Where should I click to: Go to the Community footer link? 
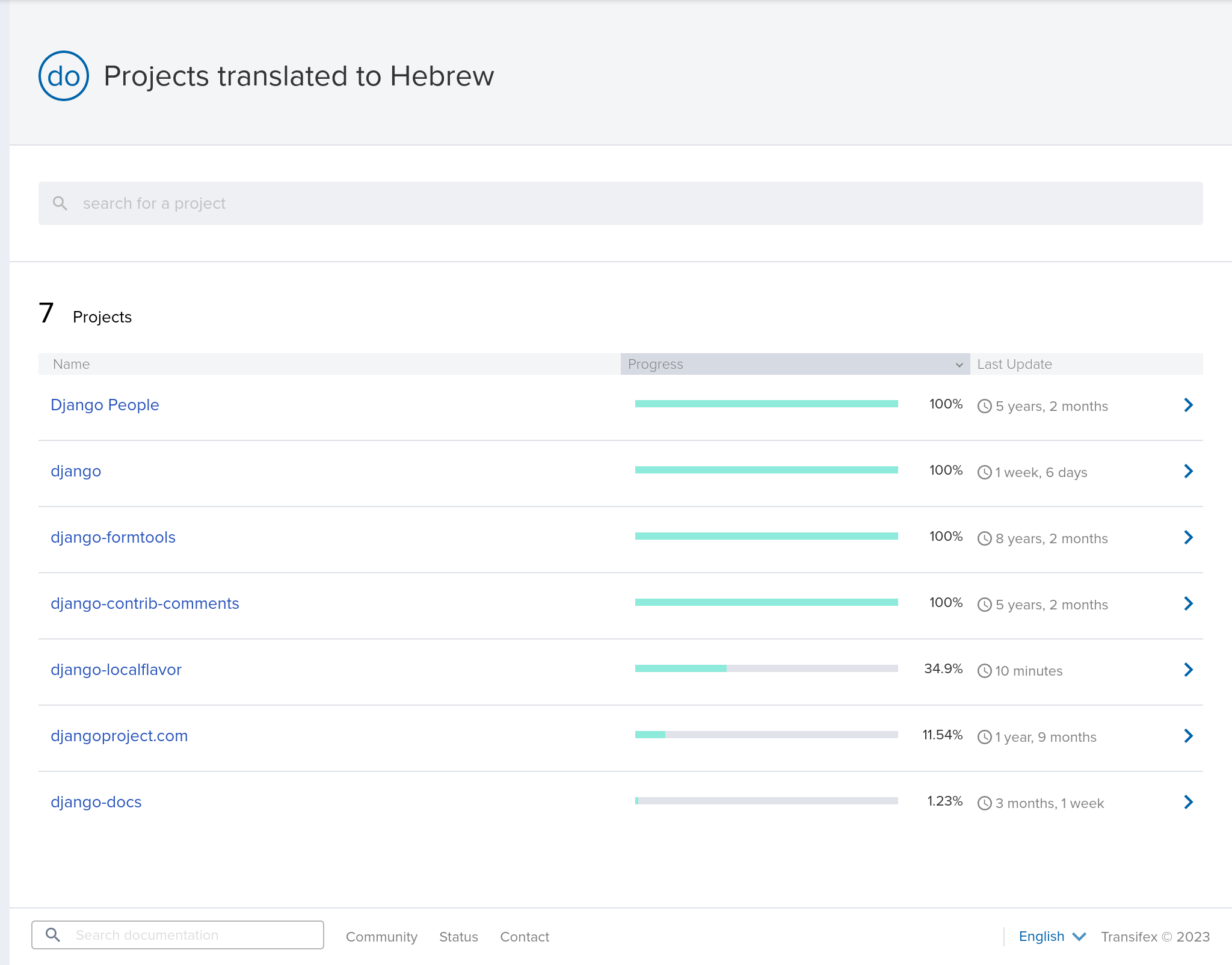[381, 937]
